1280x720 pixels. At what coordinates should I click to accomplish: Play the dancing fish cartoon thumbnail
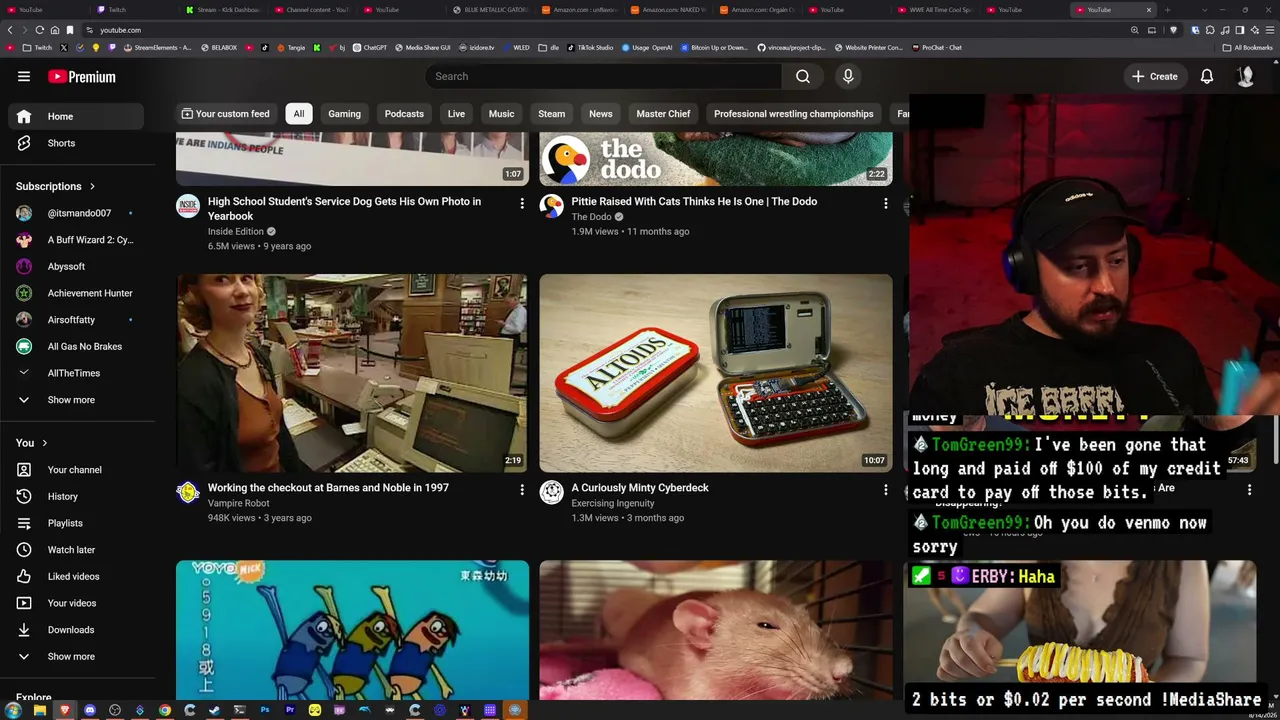[x=352, y=630]
